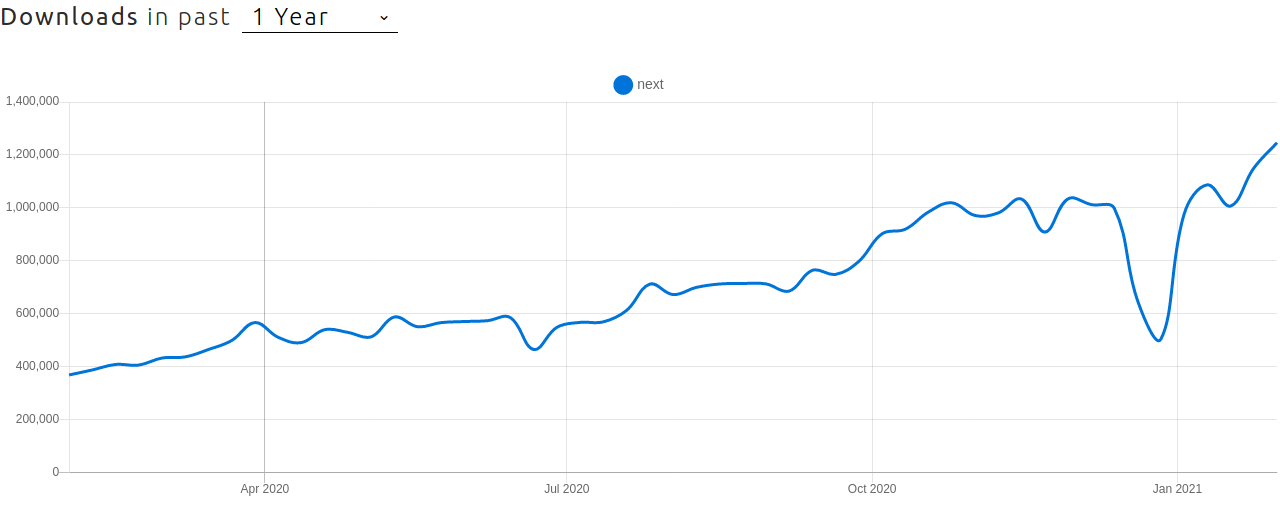The width and height of the screenshot is (1280, 523).
Task: Click the "Downloads" heading text
Action: [x=70, y=17]
